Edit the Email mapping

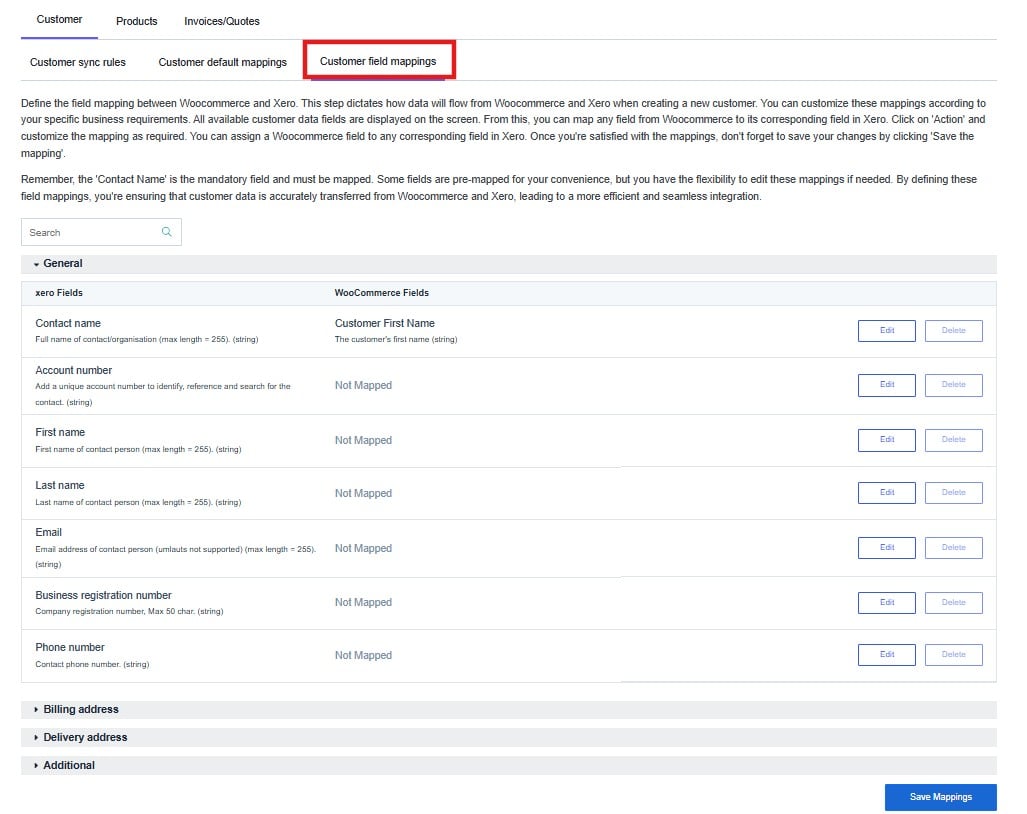tap(886, 547)
